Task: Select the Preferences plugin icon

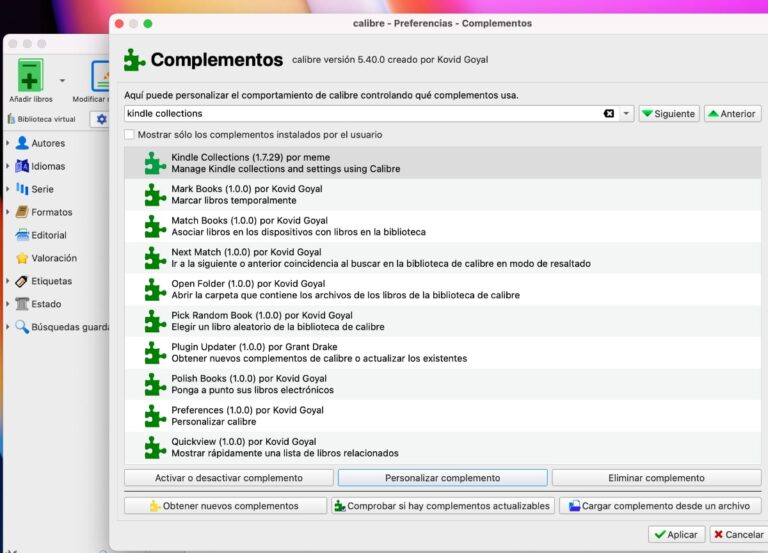Action: coord(155,416)
